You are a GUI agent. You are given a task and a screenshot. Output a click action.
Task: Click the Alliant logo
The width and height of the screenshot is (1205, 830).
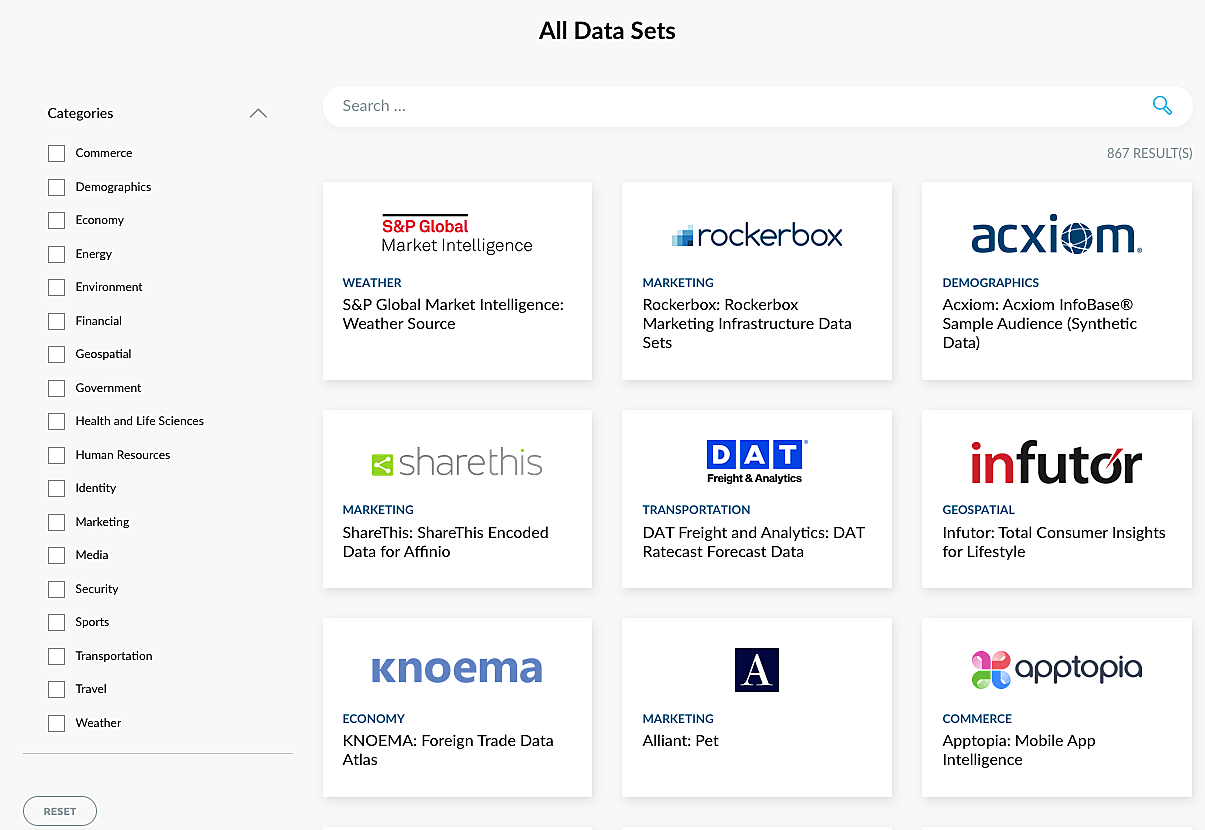[757, 670]
